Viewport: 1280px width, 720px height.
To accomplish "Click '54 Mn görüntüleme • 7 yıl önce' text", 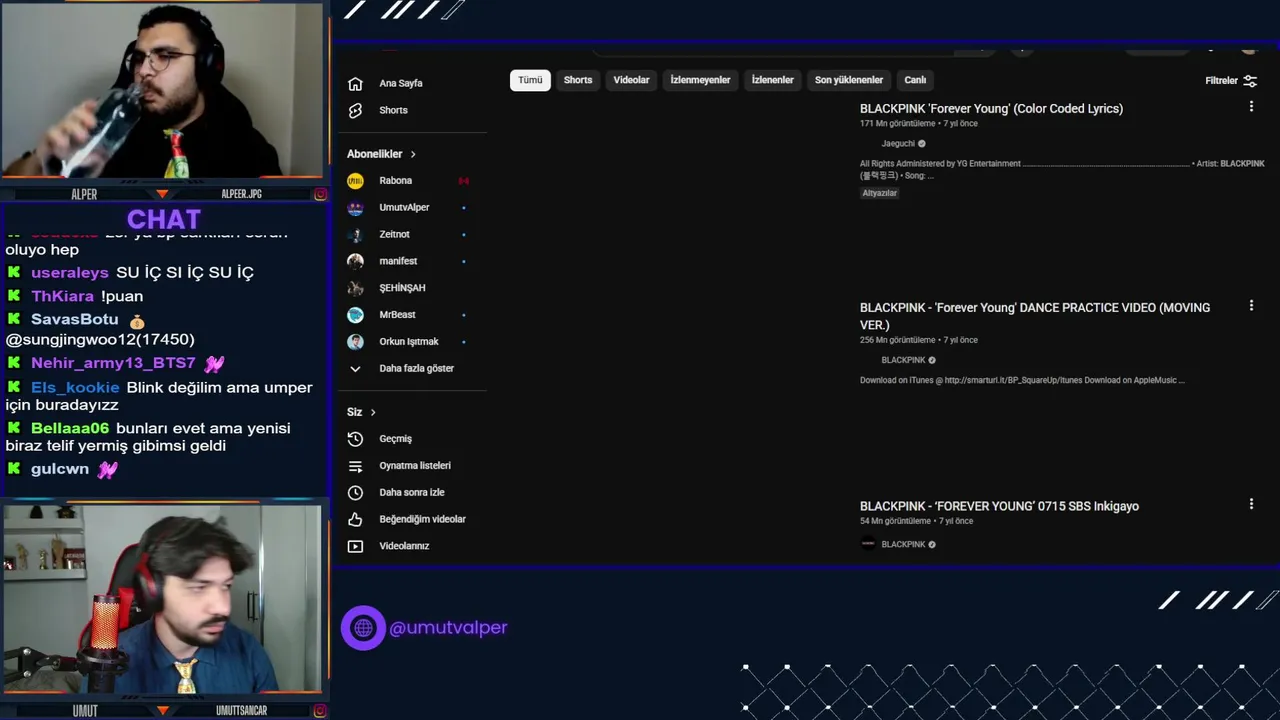I will tap(916, 521).
